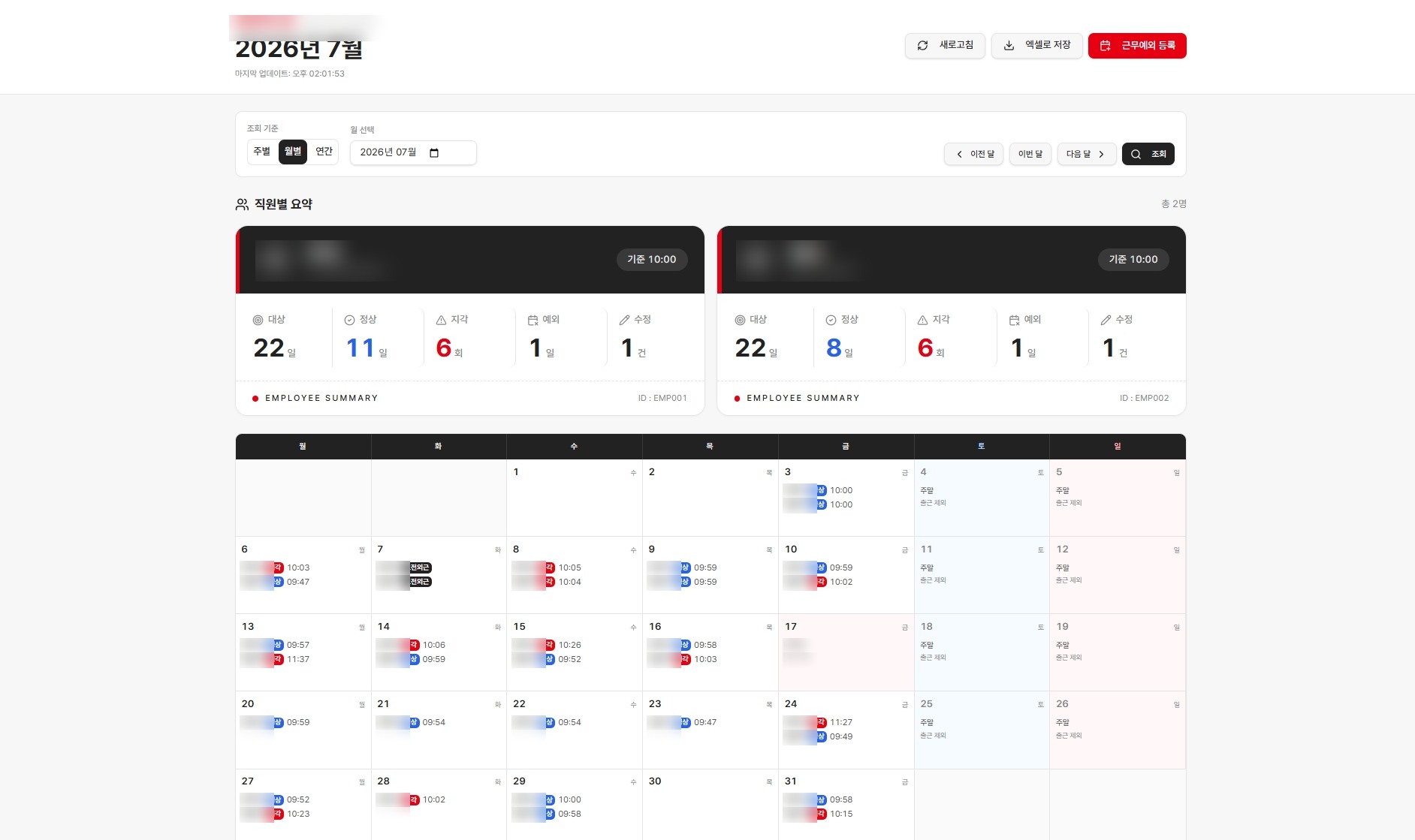
Task: Click the 총 2명 count text
Action: pos(1174,204)
